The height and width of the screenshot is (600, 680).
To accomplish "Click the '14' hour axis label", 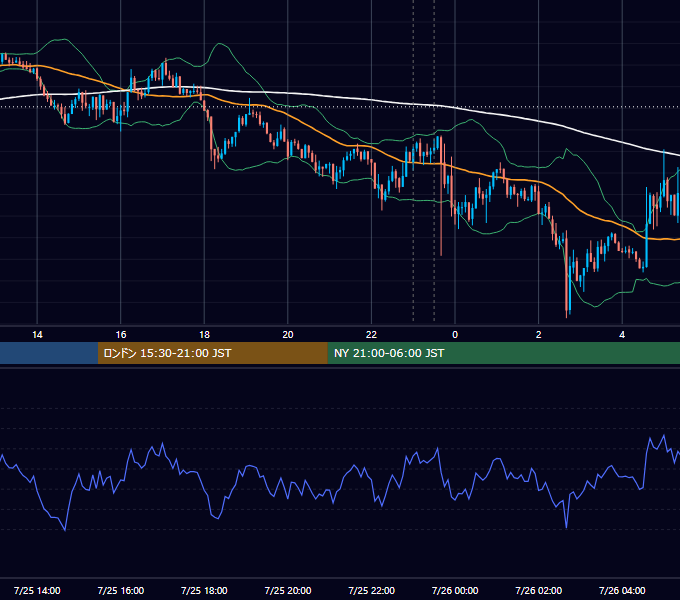I will pos(37,335).
